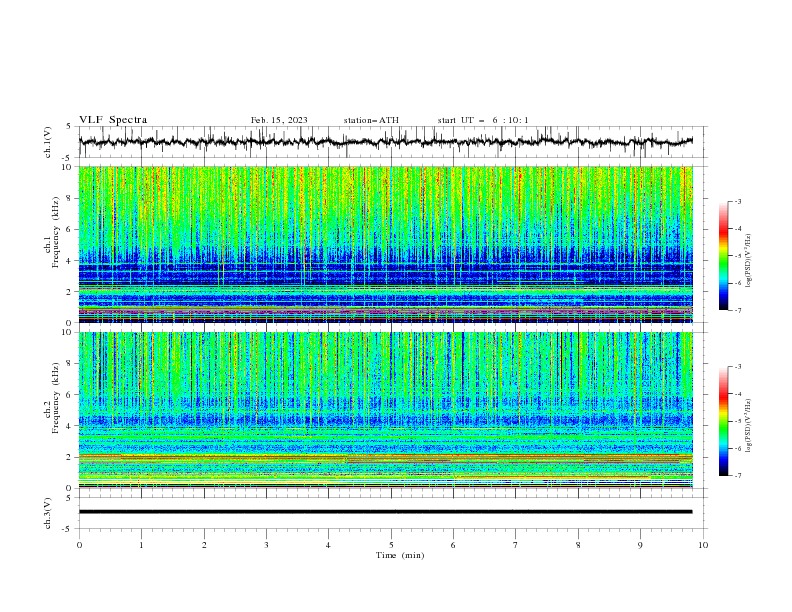Select the "start UT = 6 :10: 1" text
792x612 pixels.
point(483,120)
